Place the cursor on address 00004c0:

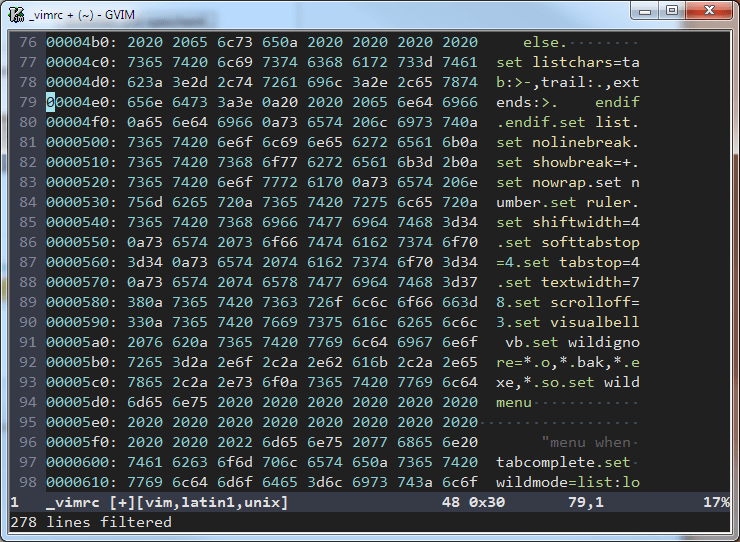coord(81,62)
